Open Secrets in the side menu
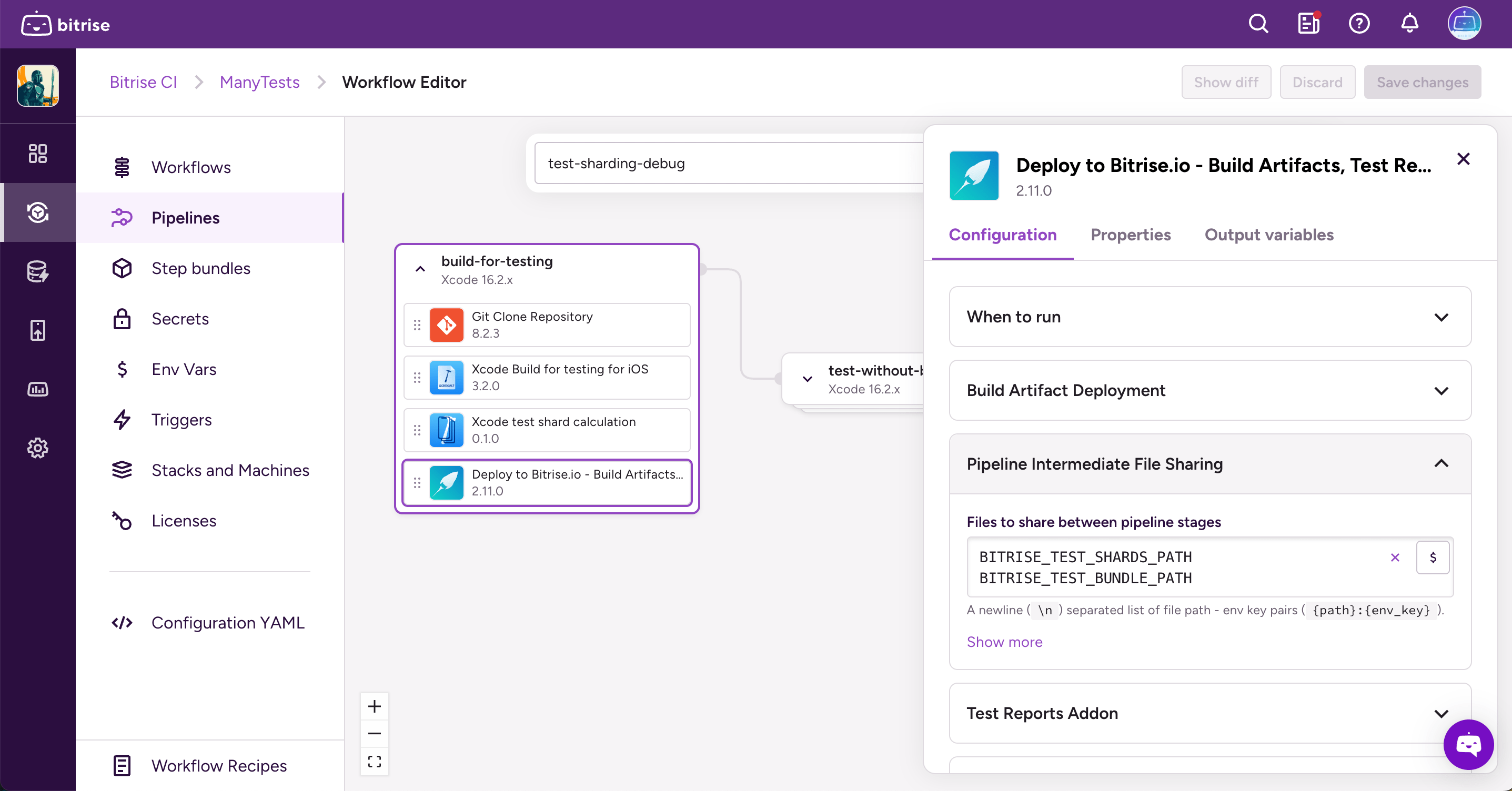This screenshot has height=791, width=1512. 179,319
